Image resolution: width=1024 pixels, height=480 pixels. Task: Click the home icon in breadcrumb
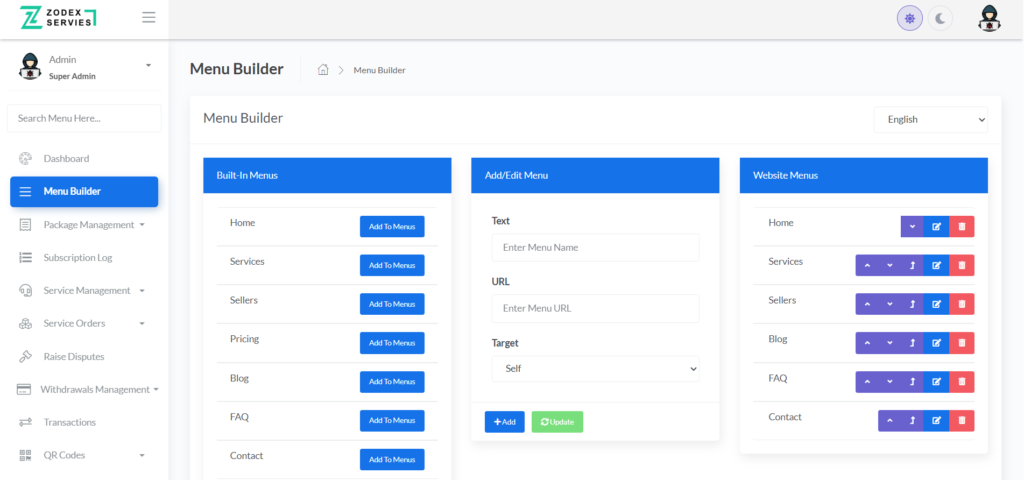tap(323, 70)
